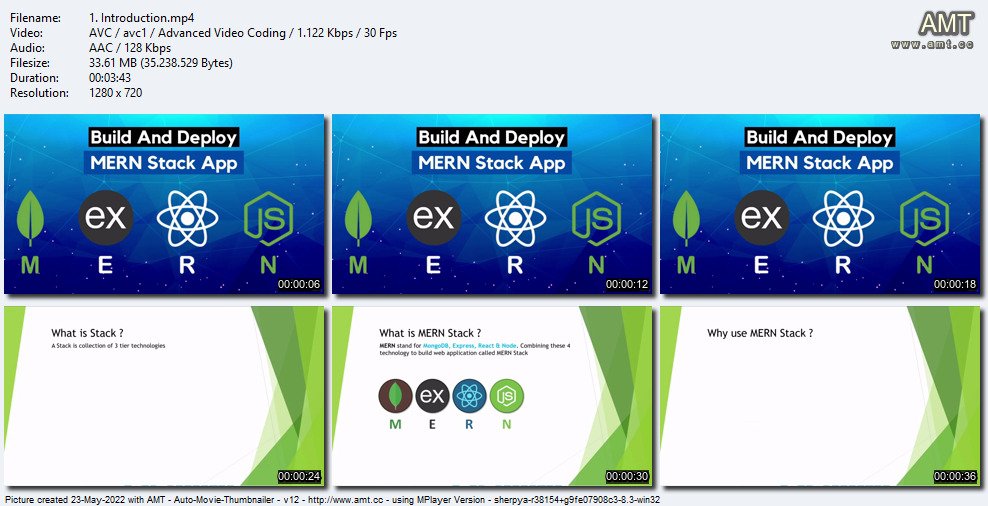Image resolution: width=988 pixels, height=506 pixels.
Task: Click the timestamp '00:00:24'
Action: coord(299,476)
